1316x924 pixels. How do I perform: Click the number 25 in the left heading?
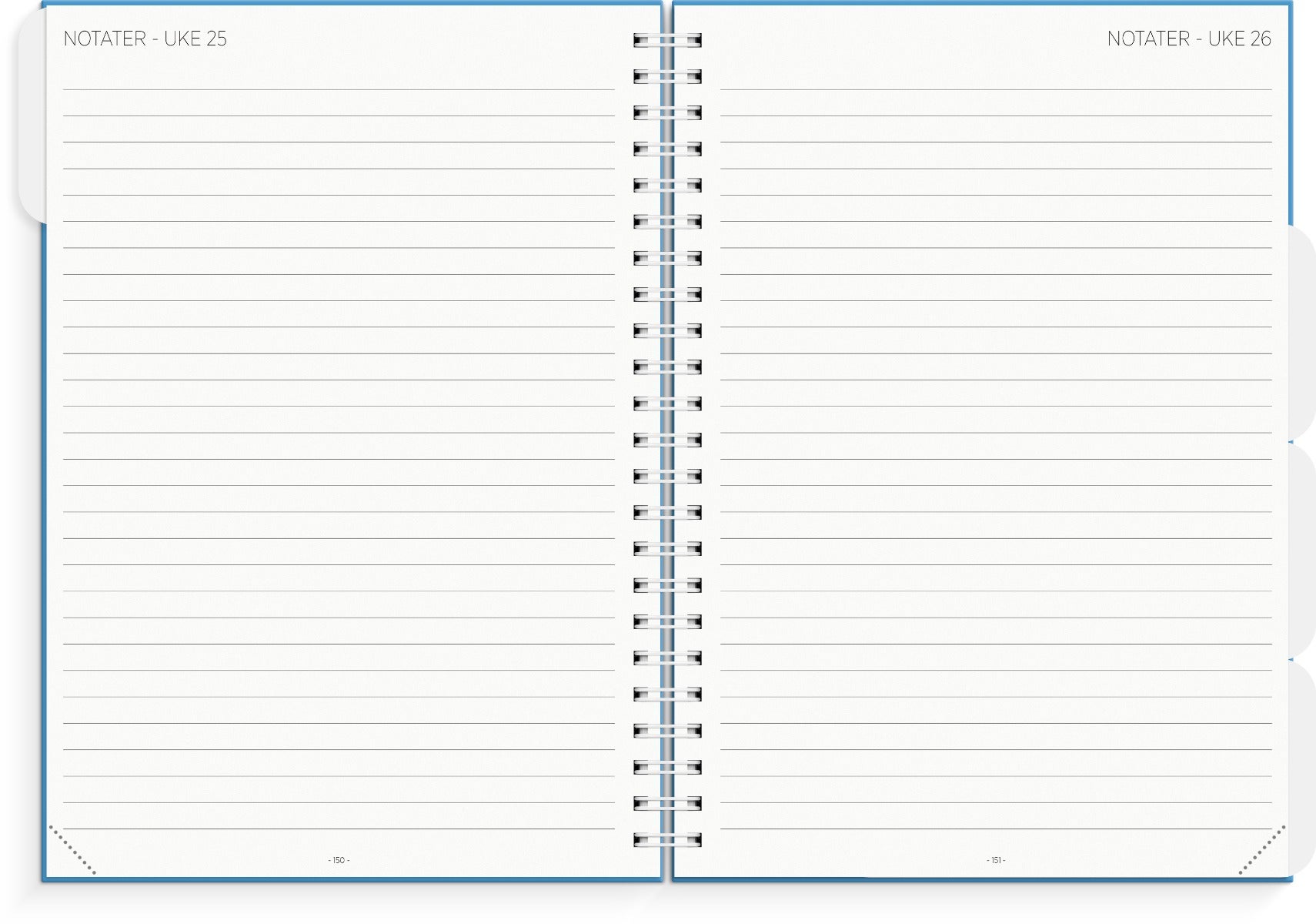click(x=216, y=38)
